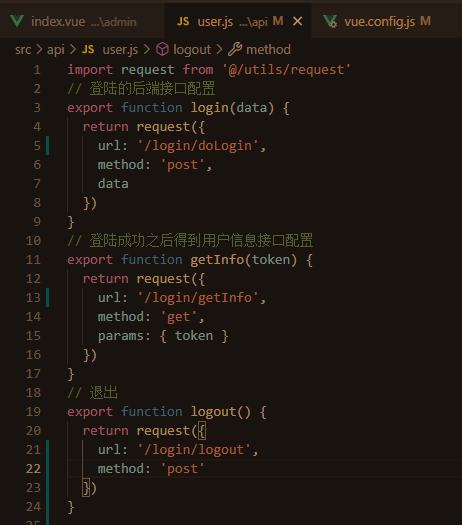The image size is (462, 525).
Task: Click the Vue config icon on vue.config.js tab
Action: point(330,21)
